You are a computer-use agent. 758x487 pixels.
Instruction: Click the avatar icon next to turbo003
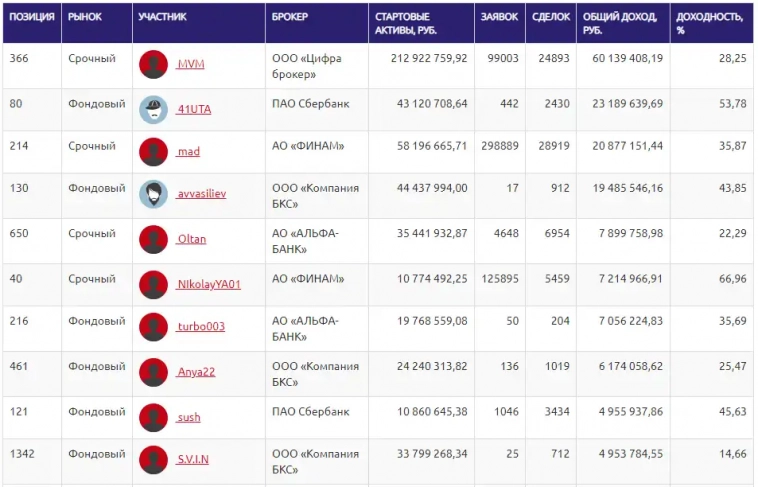pos(153,327)
